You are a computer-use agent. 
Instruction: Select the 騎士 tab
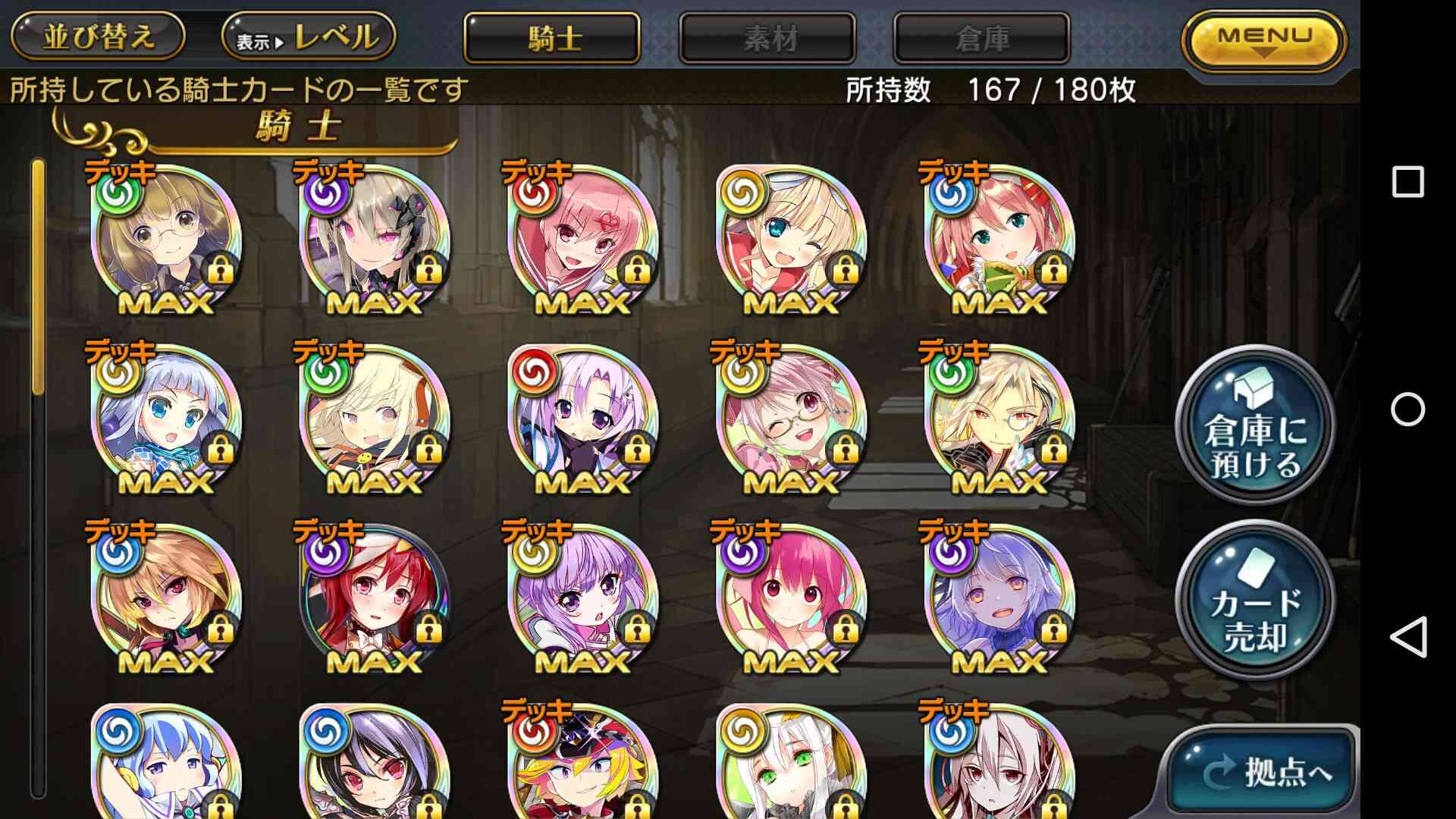(552, 38)
